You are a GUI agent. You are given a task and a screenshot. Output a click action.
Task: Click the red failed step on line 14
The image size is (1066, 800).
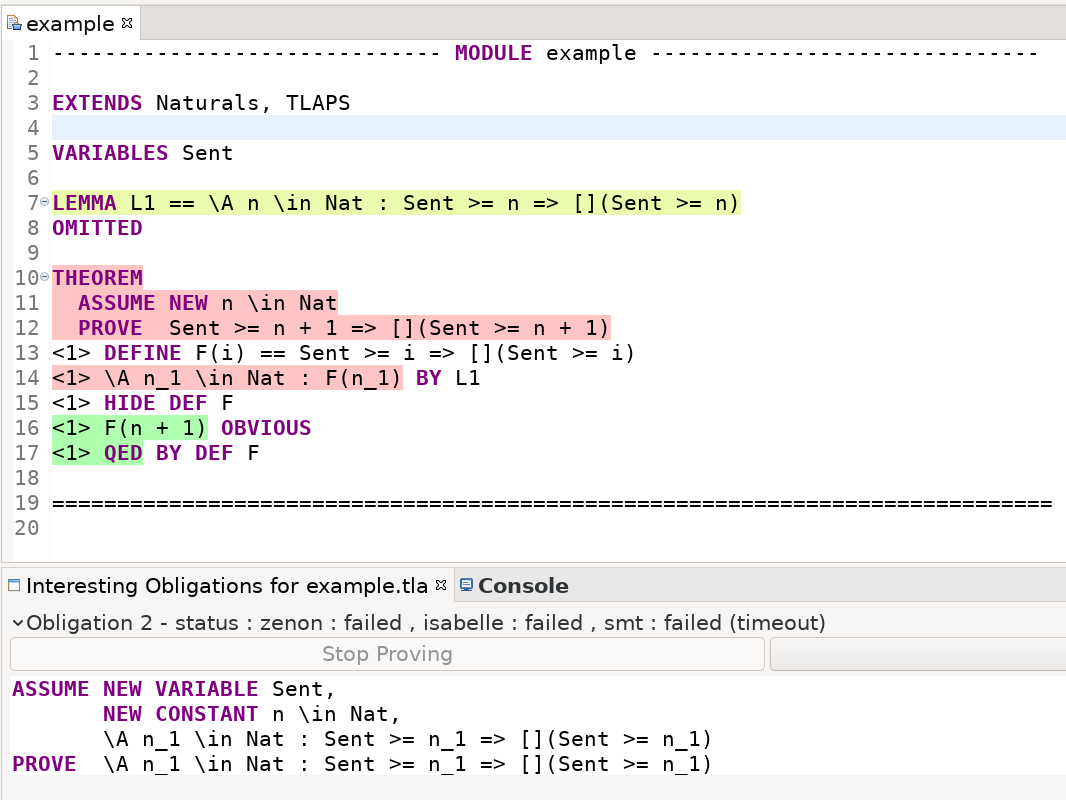[227, 378]
